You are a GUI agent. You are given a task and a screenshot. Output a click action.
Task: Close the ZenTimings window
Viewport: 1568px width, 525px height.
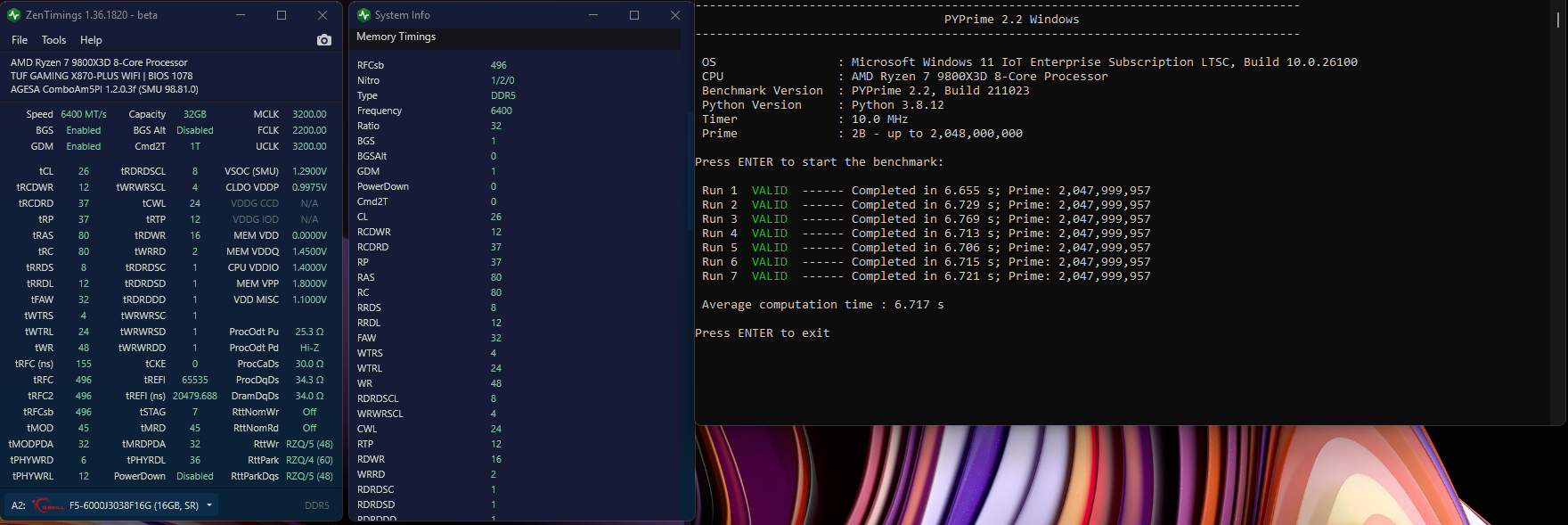[323, 15]
